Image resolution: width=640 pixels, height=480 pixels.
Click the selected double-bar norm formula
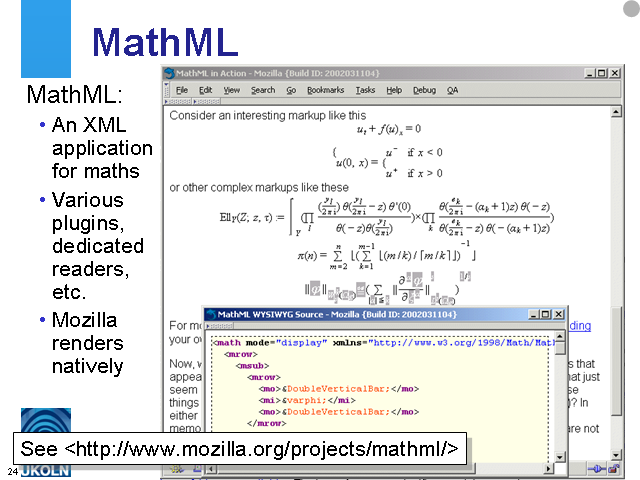tap(388, 289)
